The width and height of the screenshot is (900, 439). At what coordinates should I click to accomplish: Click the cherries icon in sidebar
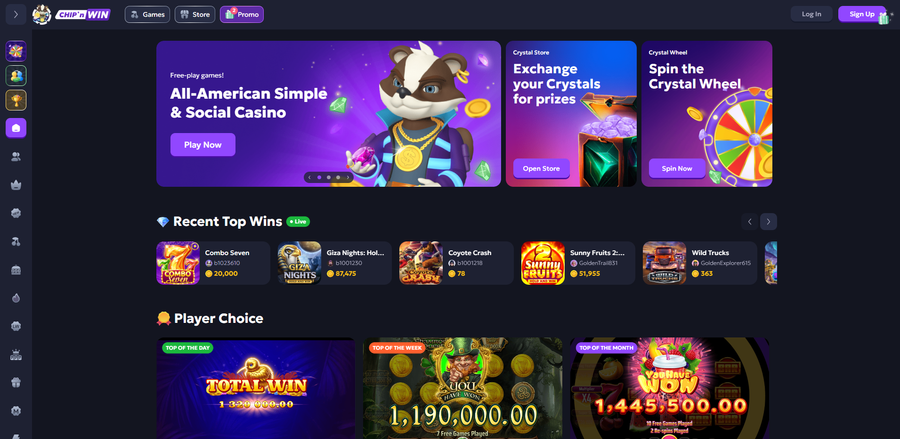pos(16,242)
